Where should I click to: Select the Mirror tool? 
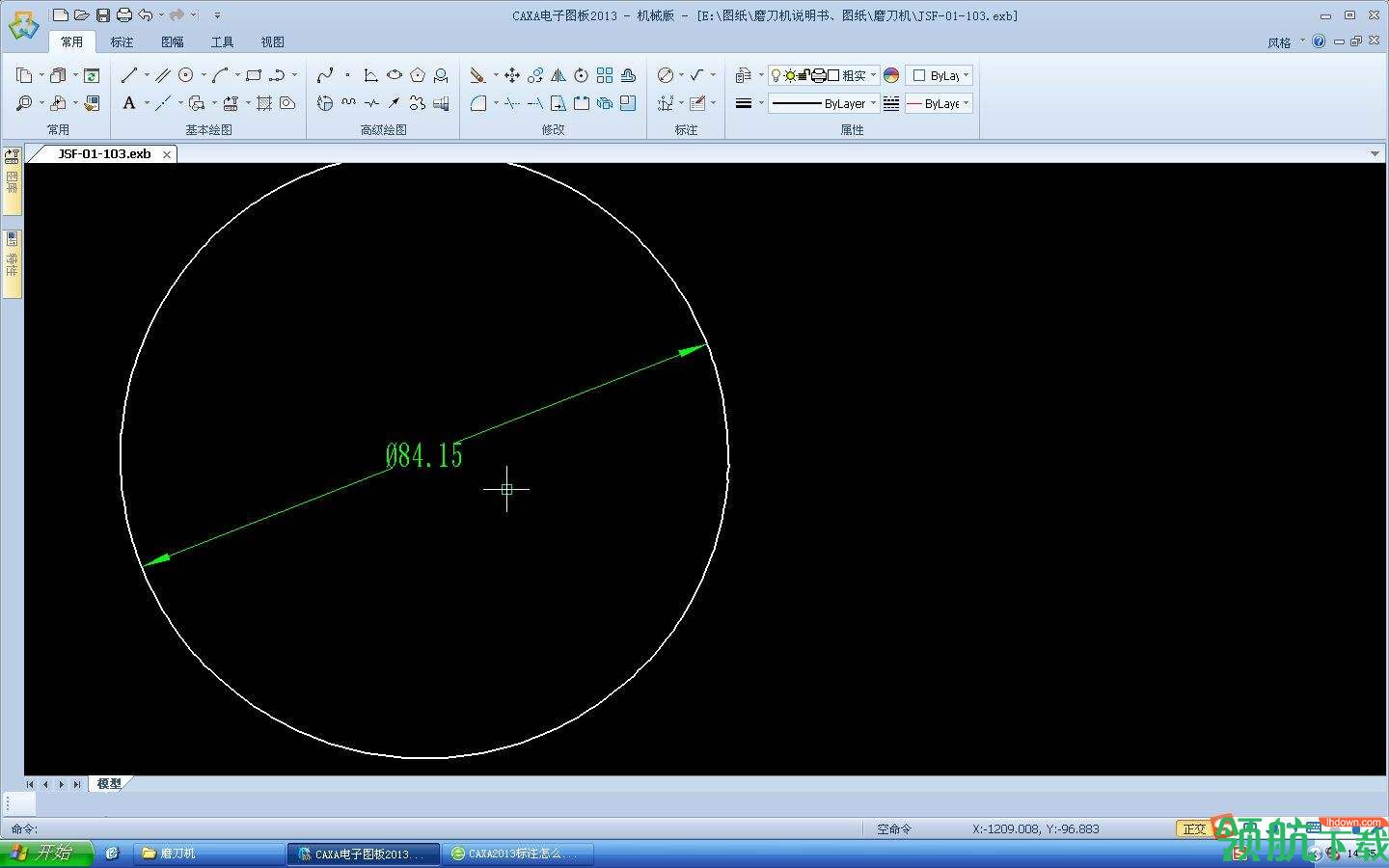click(x=558, y=74)
